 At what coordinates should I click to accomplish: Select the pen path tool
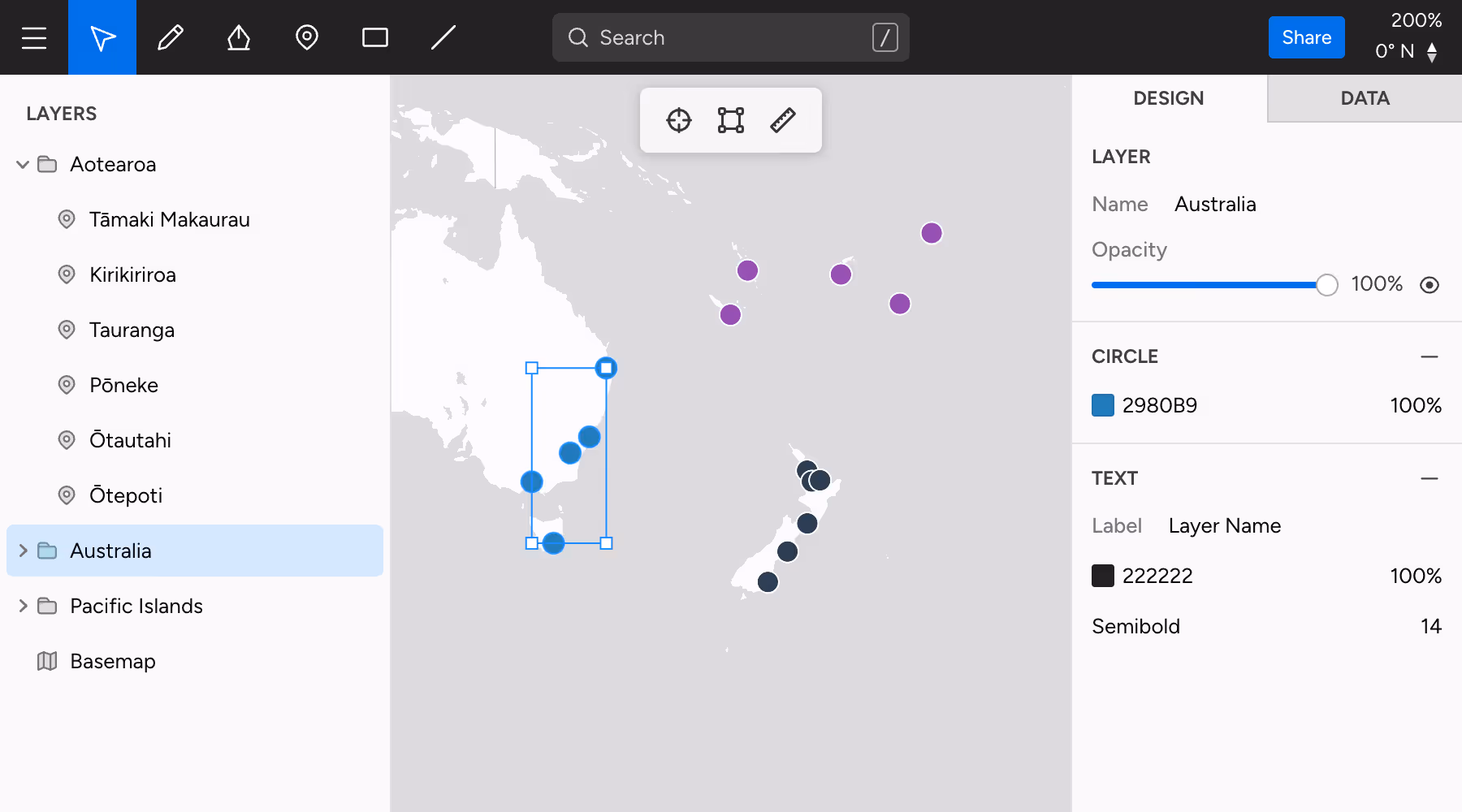click(239, 37)
